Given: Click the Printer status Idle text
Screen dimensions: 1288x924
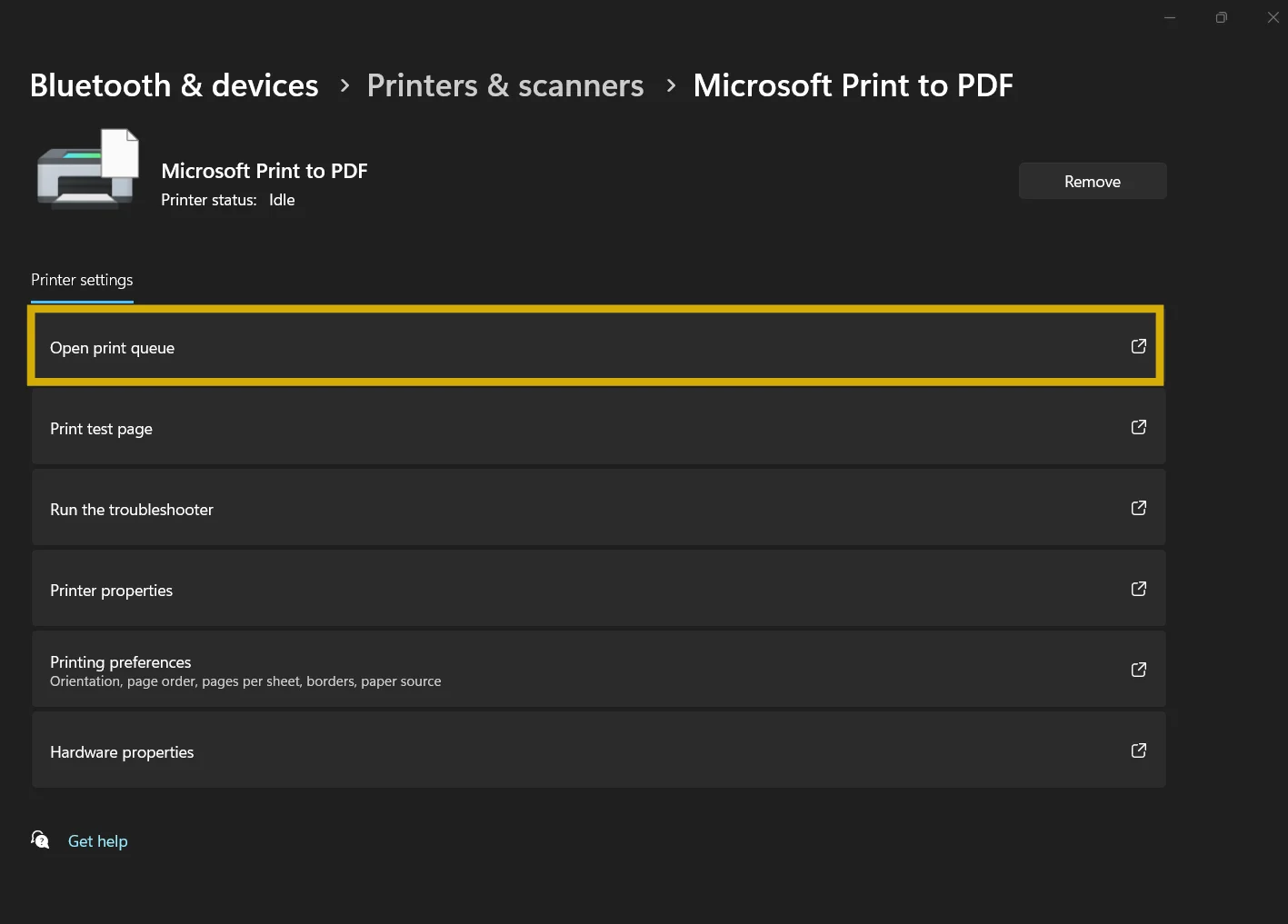Looking at the screenshot, I should [x=228, y=200].
